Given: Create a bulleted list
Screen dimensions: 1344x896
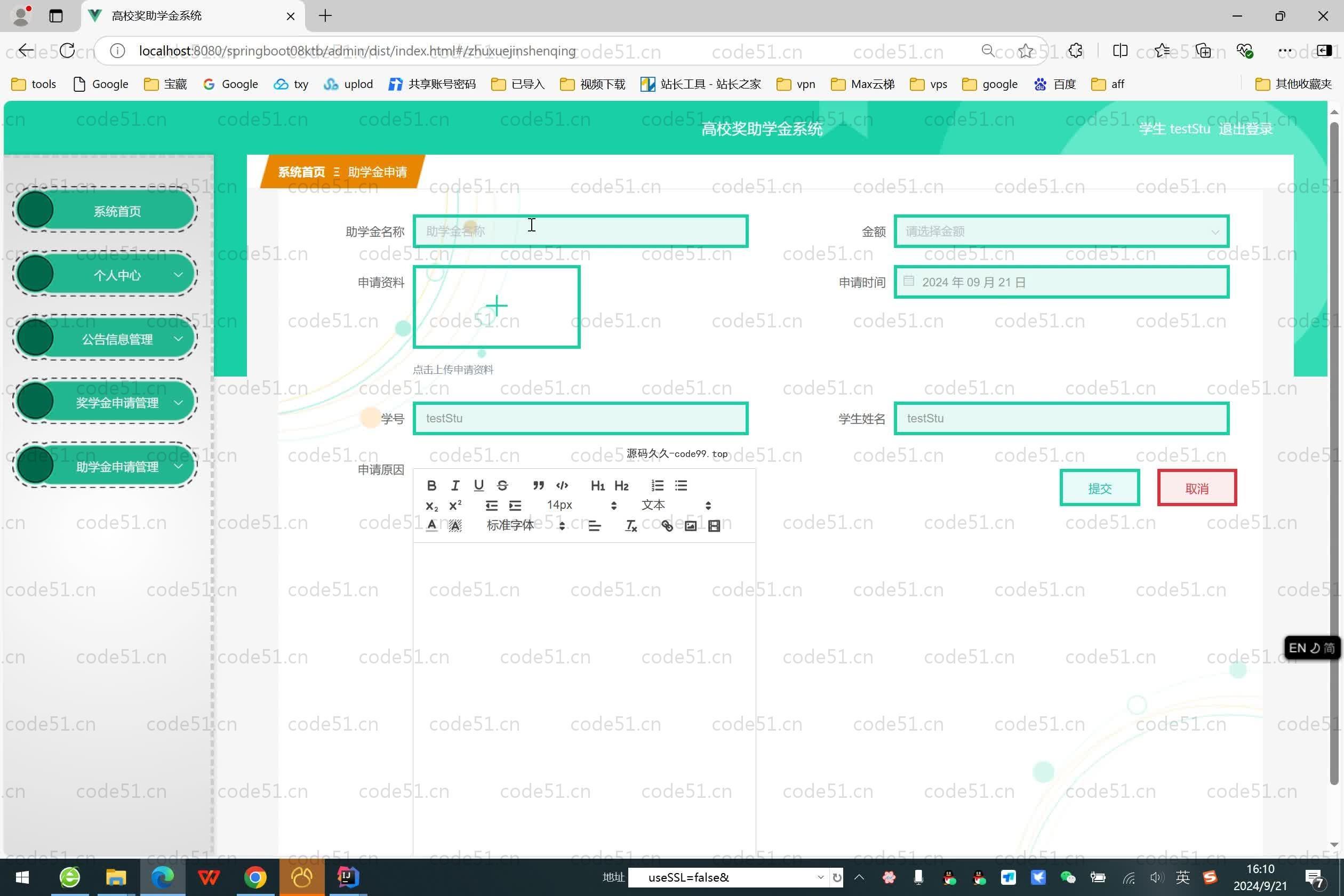Looking at the screenshot, I should click(x=681, y=486).
